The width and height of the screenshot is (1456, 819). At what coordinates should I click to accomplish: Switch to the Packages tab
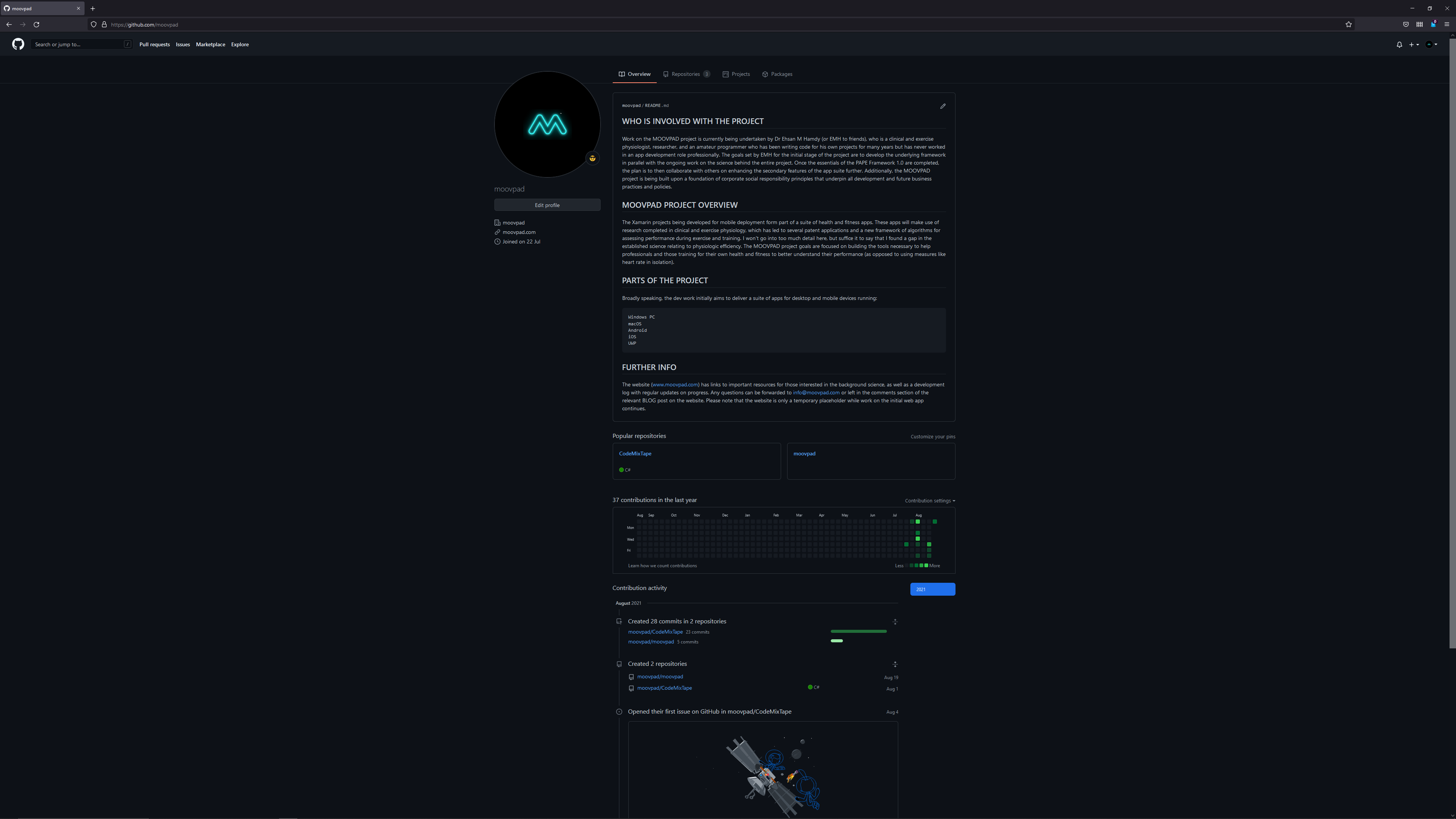coord(777,74)
